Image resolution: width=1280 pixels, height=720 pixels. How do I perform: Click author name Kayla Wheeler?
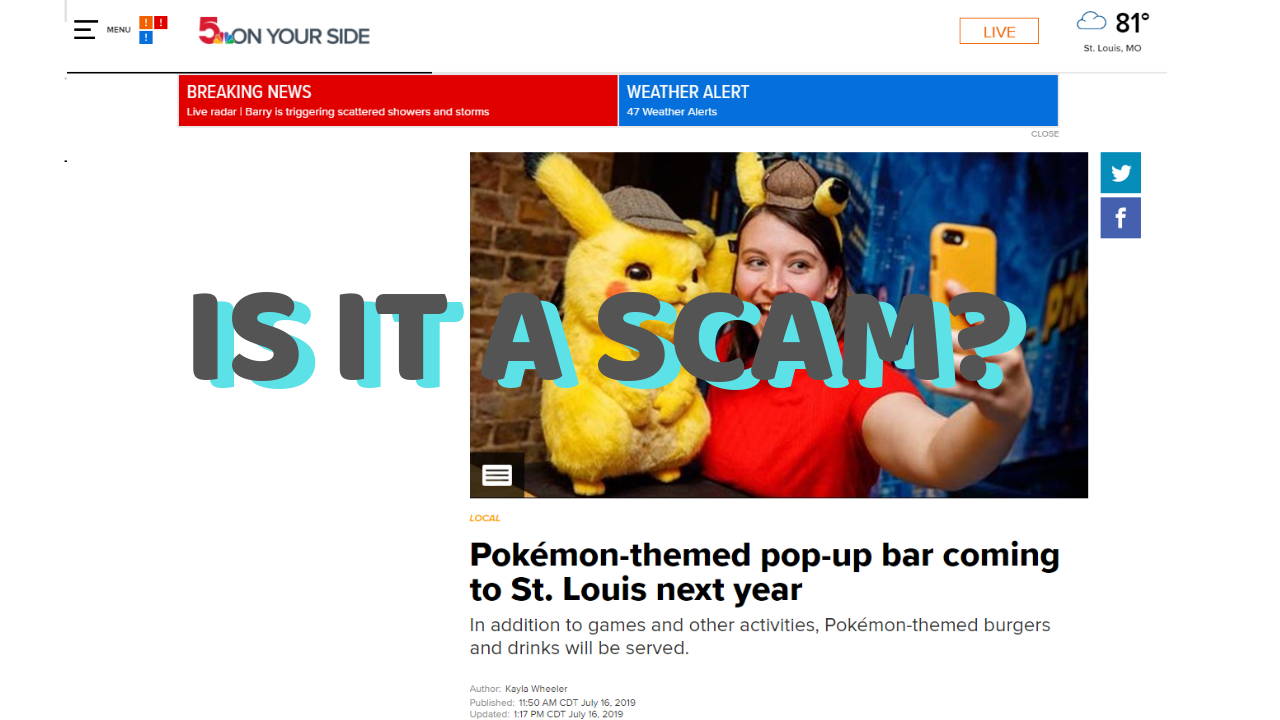pyautogui.click(x=536, y=689)
